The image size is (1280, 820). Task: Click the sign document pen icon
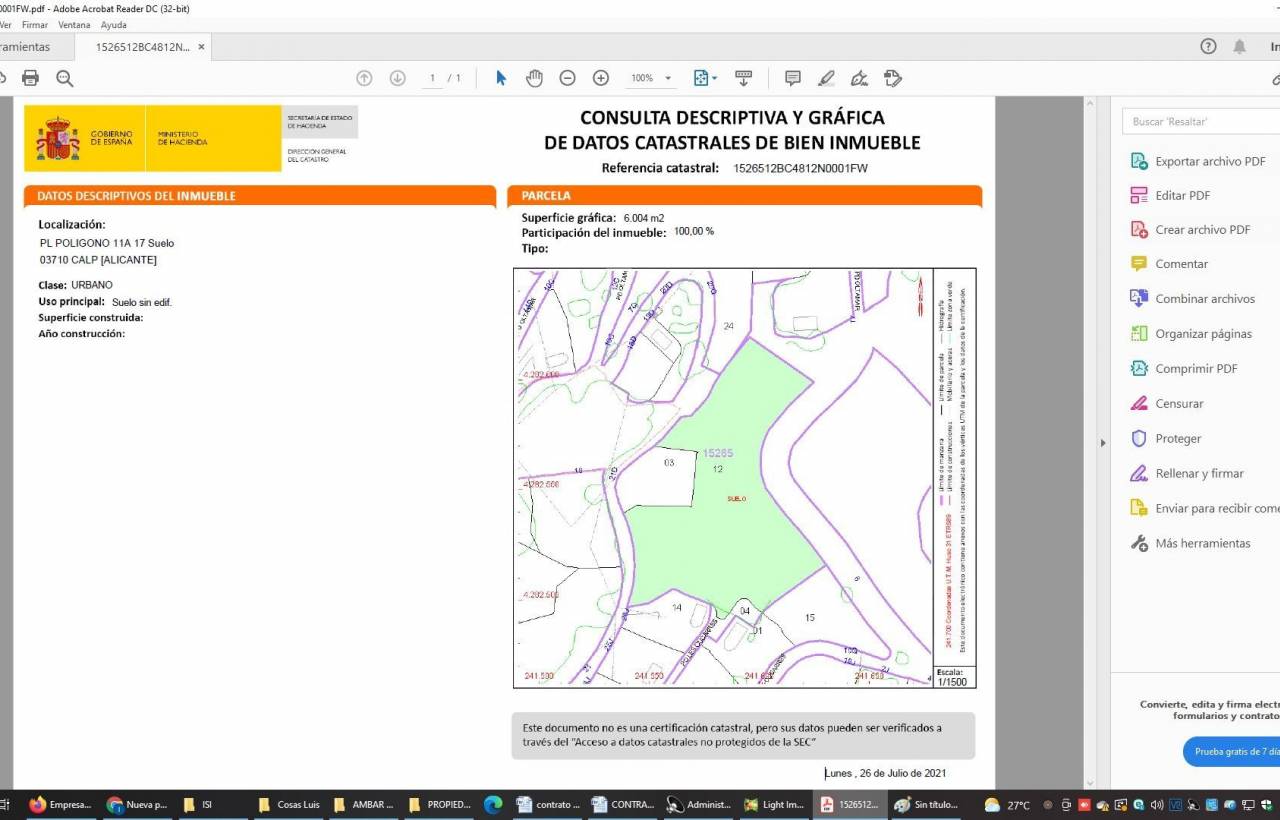point(859,78)
